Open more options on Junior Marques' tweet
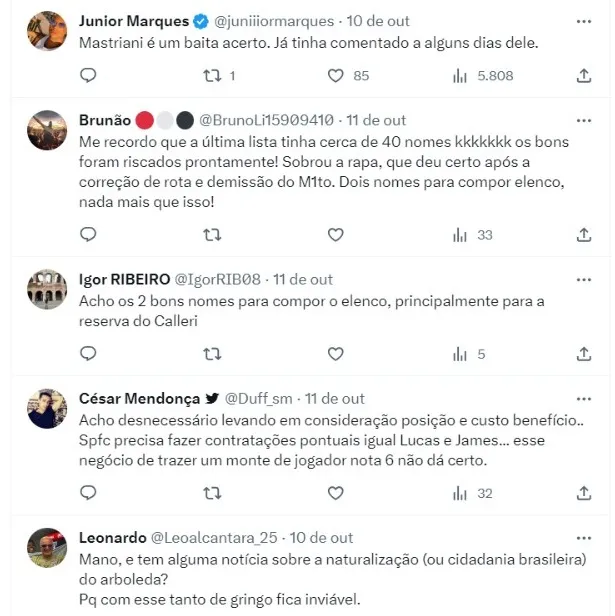615x616 pixels. (x=584, y=21)
